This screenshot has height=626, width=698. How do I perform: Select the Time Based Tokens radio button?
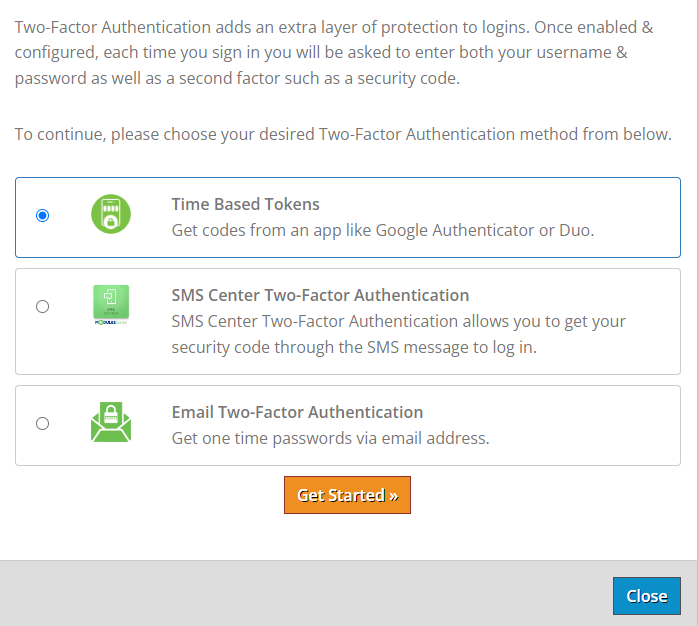(x=42, y=215)
